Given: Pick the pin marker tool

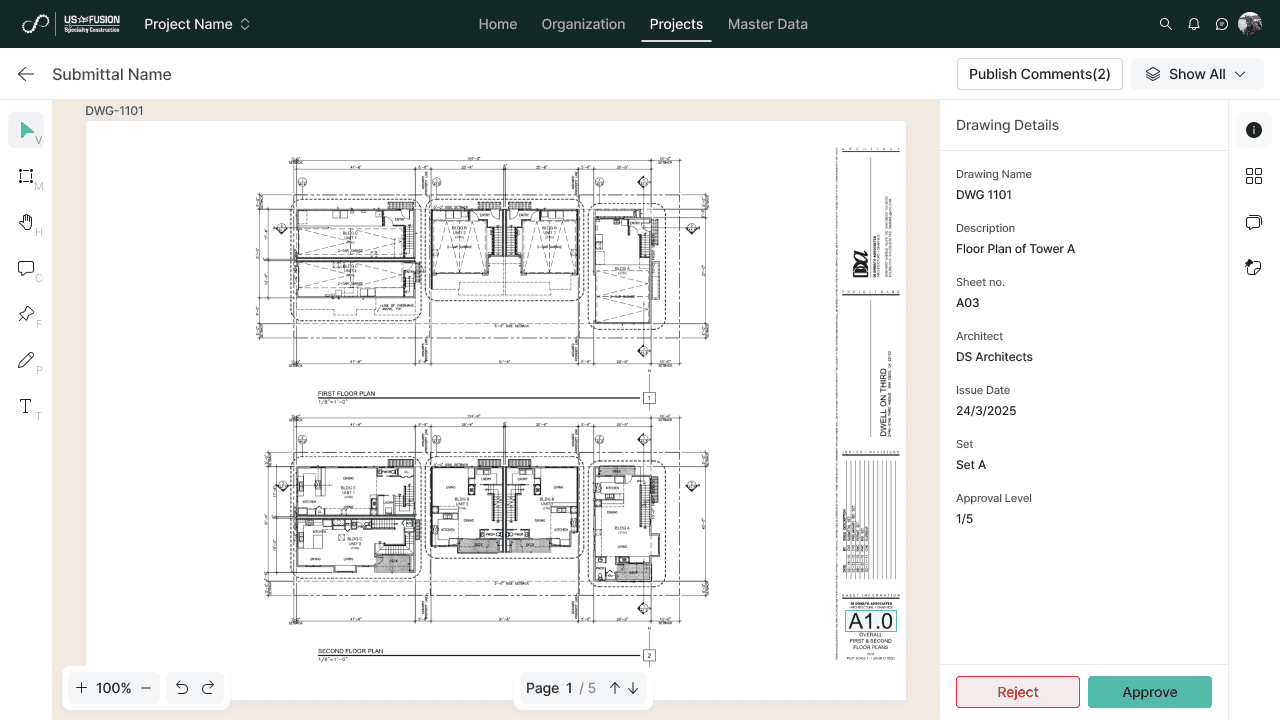Looking at the screenshot, I should point(26,314).
